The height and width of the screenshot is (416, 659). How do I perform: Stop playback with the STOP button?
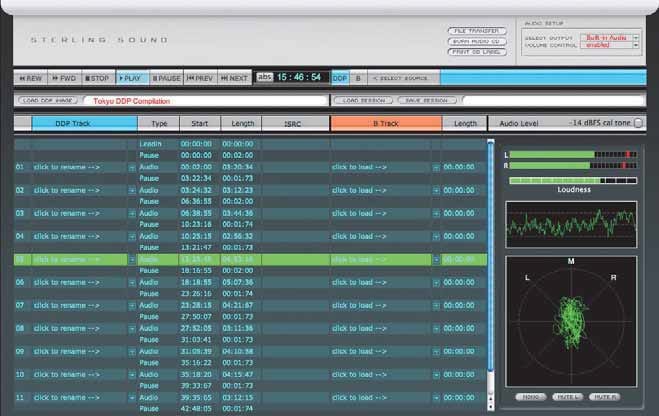(98, 78)
